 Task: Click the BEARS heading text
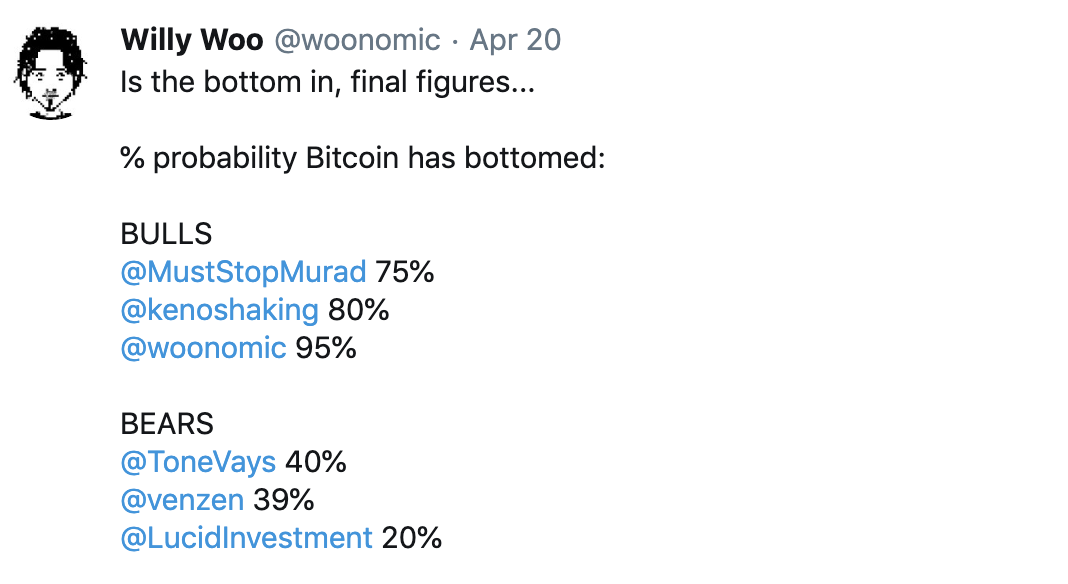167,424
